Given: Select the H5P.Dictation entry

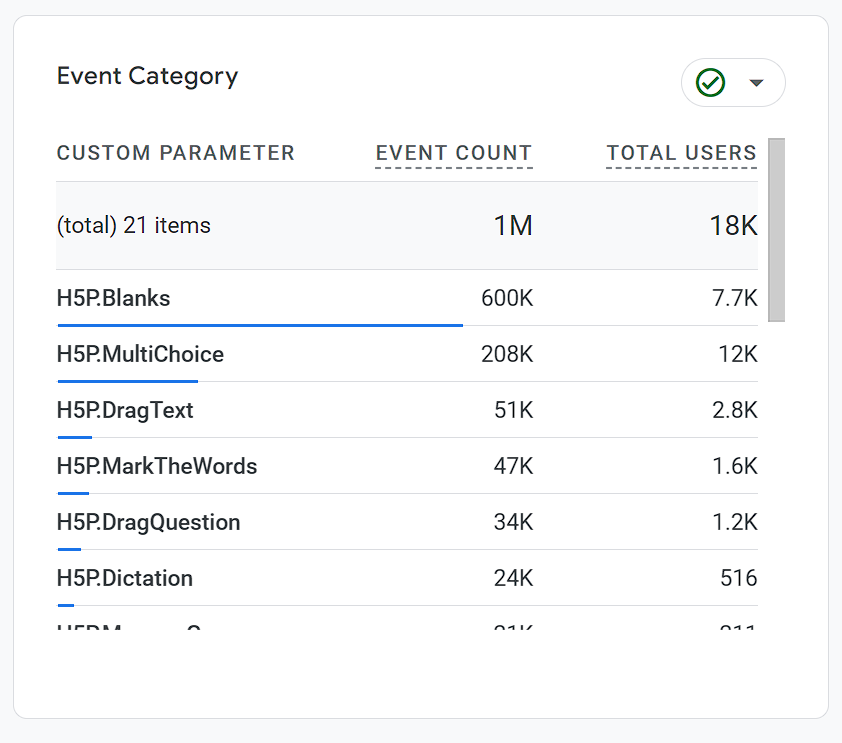Looking at the screenshot, I should pos(124,578).
